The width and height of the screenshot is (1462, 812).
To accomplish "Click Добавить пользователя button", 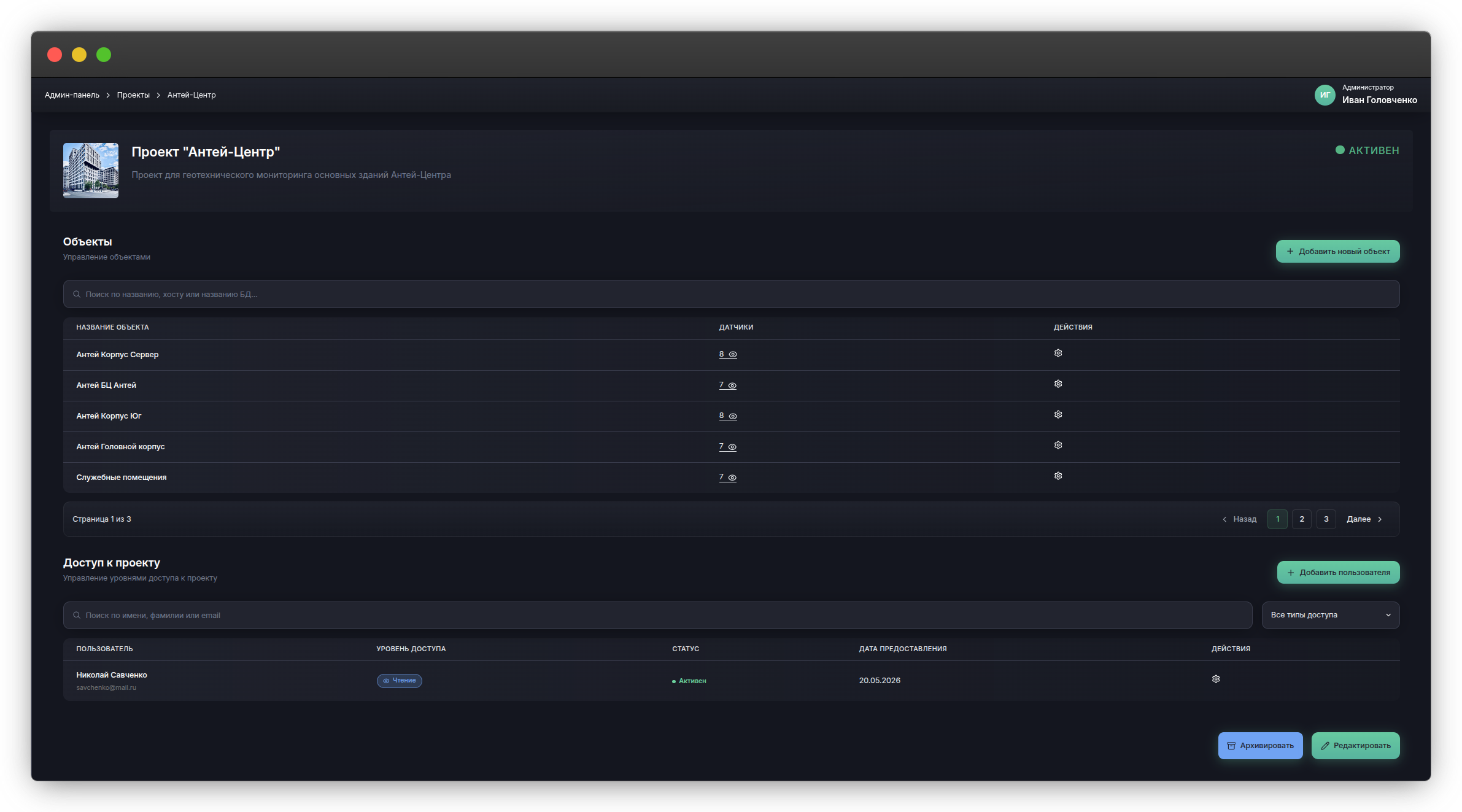I will tap(1339, 573).
